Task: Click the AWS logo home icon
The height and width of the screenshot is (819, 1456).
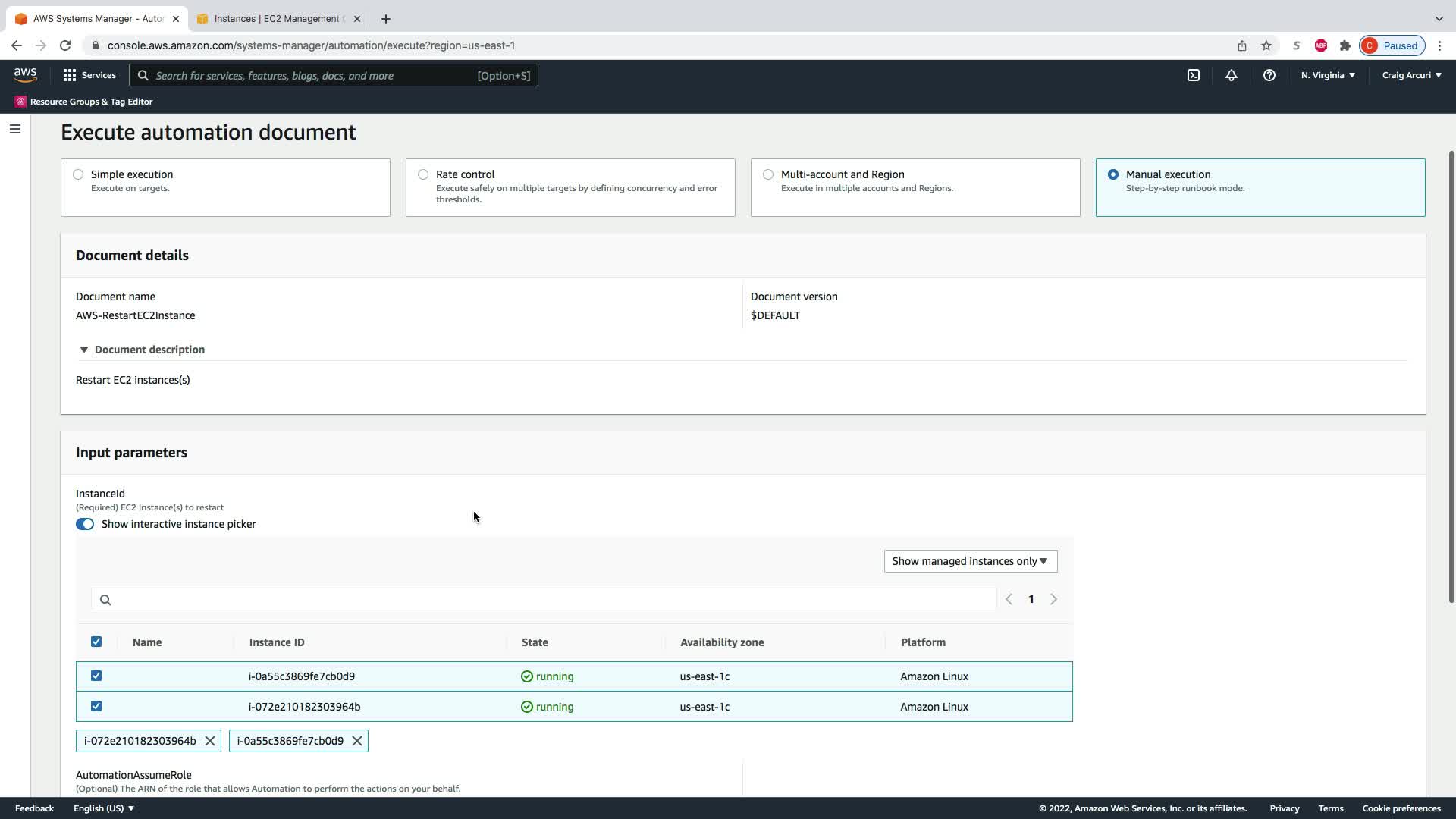Action: point(25,74)
